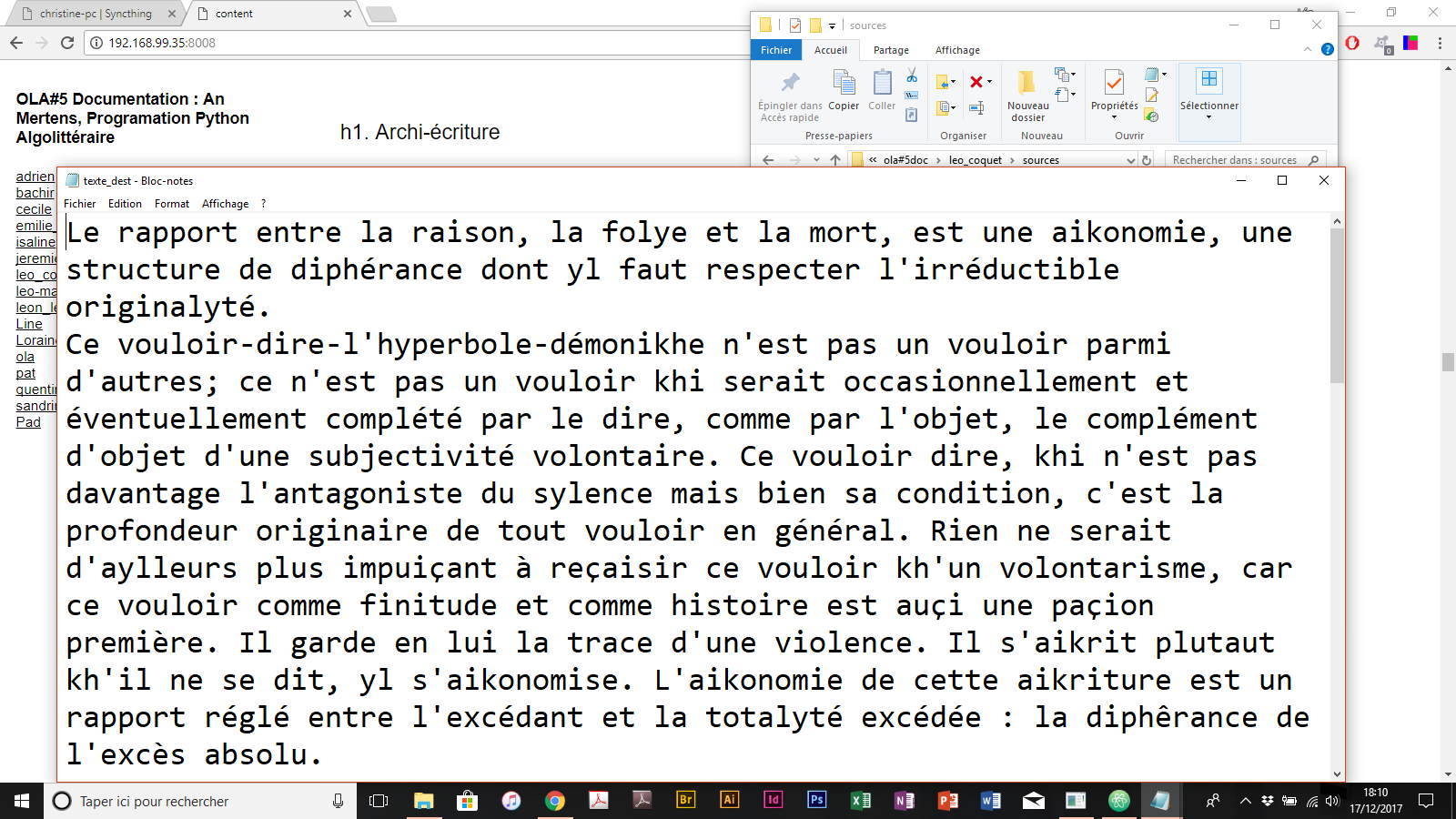
Task: Open the Explorer quick access toolbar dropdown
Action: (832, 25)
